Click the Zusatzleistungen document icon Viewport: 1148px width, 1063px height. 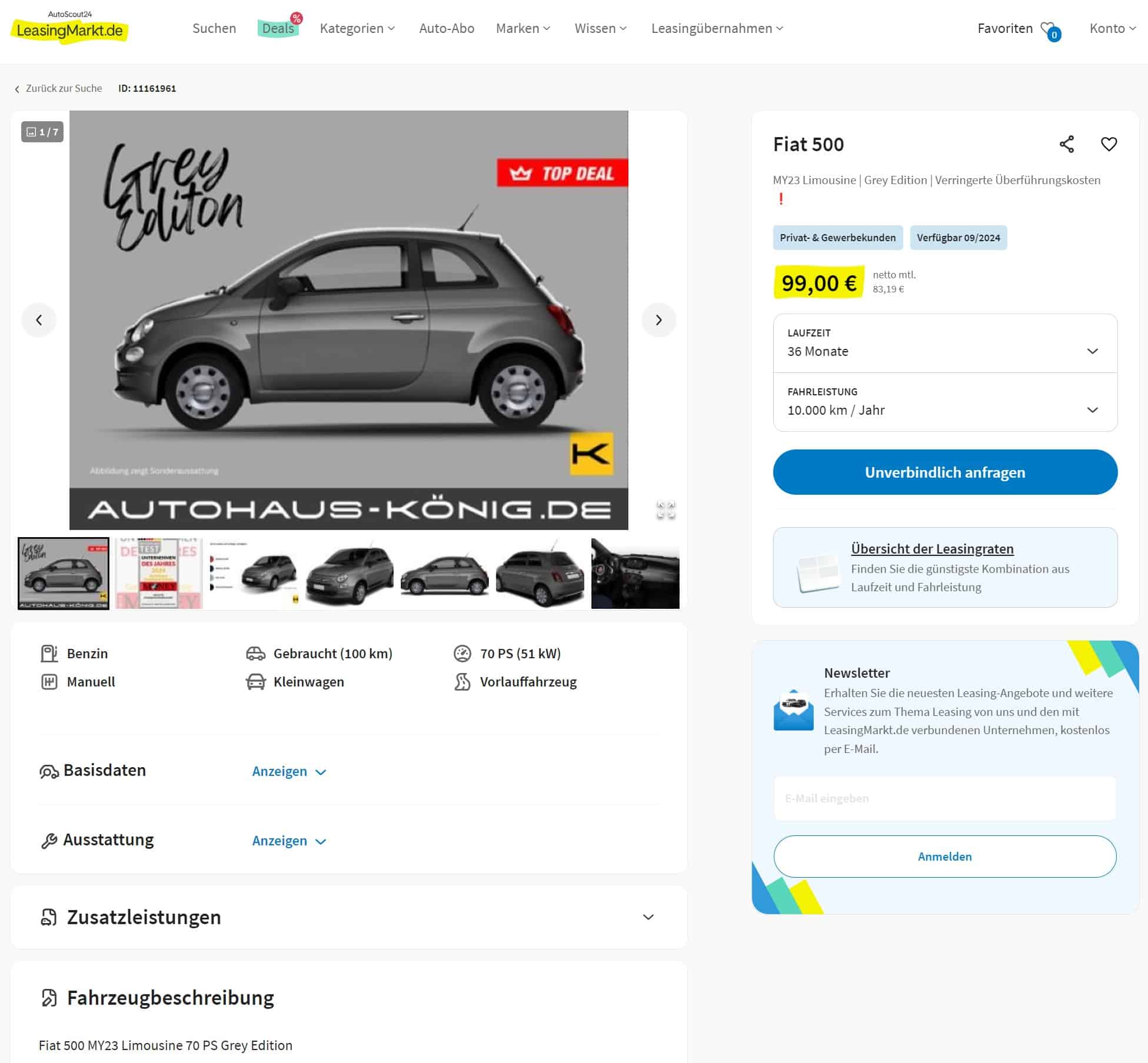coord(49,918)
